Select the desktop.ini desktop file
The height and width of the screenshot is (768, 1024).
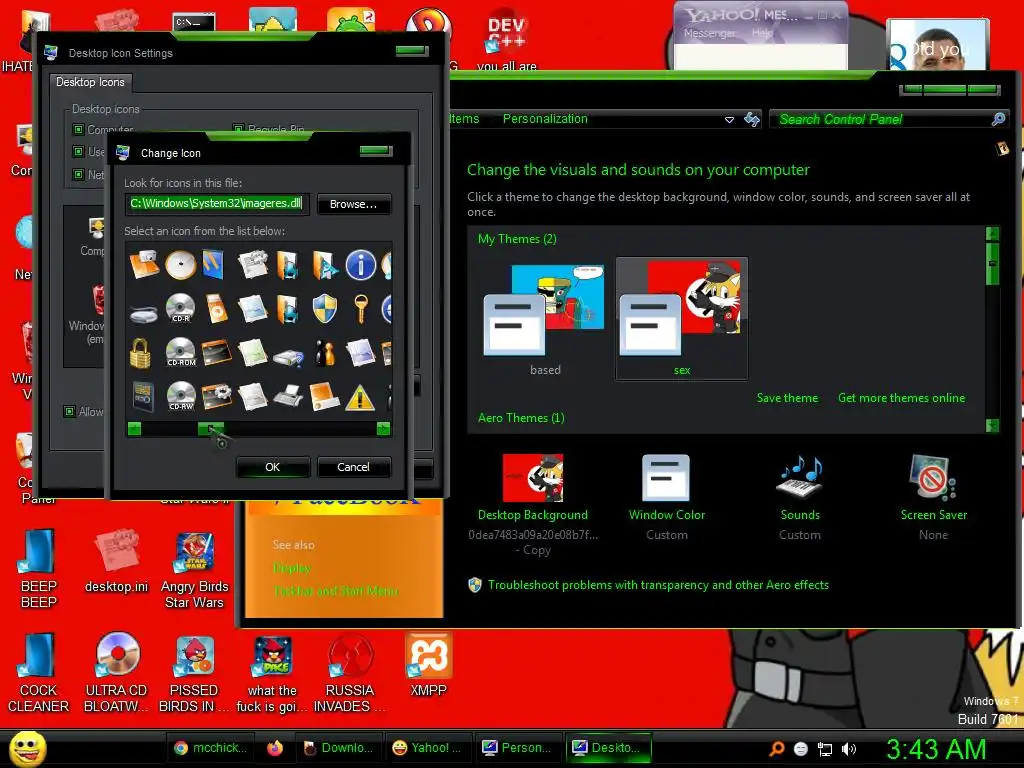tap(116, 562)
